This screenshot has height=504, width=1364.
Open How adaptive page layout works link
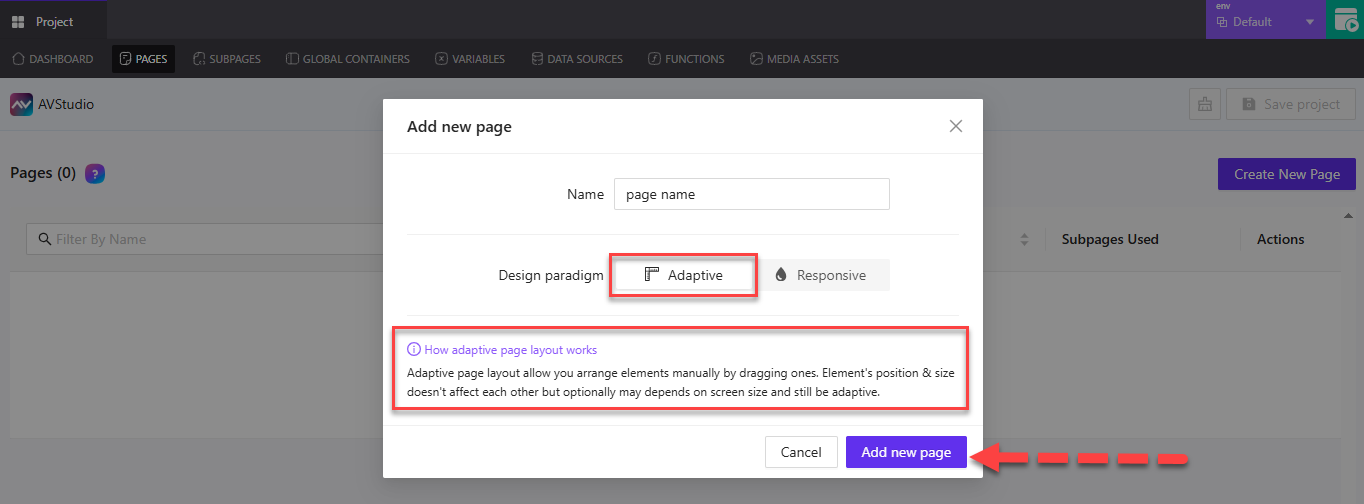[502, 350]
